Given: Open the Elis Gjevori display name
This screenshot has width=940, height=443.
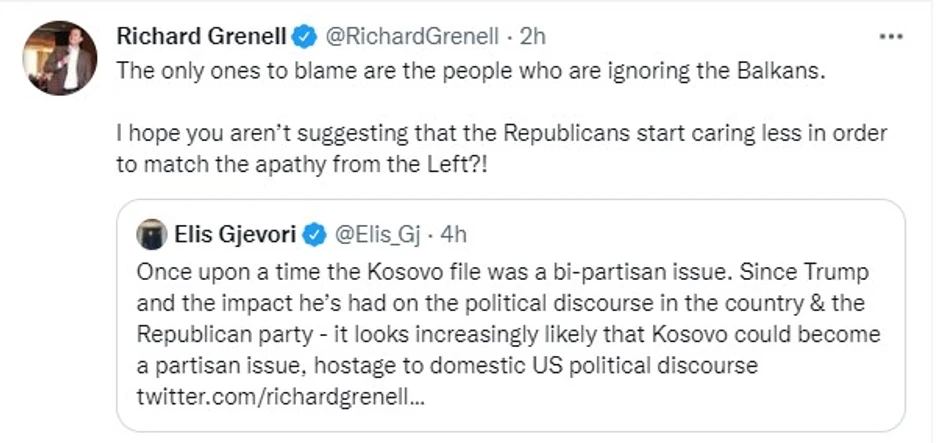Looking at the screenshot, I should point(237,235).
